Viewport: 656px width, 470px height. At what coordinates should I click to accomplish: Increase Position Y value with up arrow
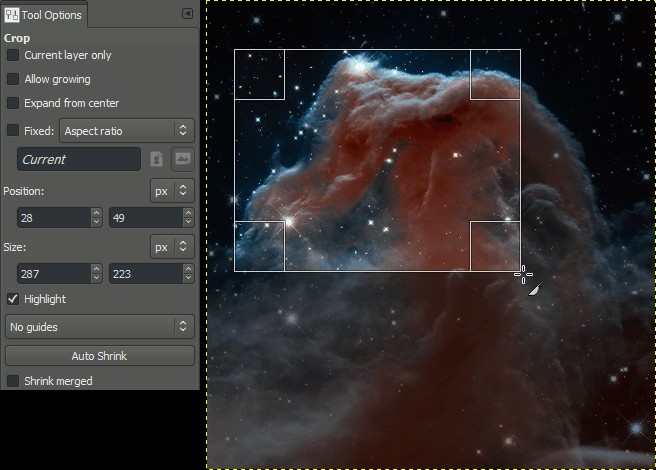[189, 213]
